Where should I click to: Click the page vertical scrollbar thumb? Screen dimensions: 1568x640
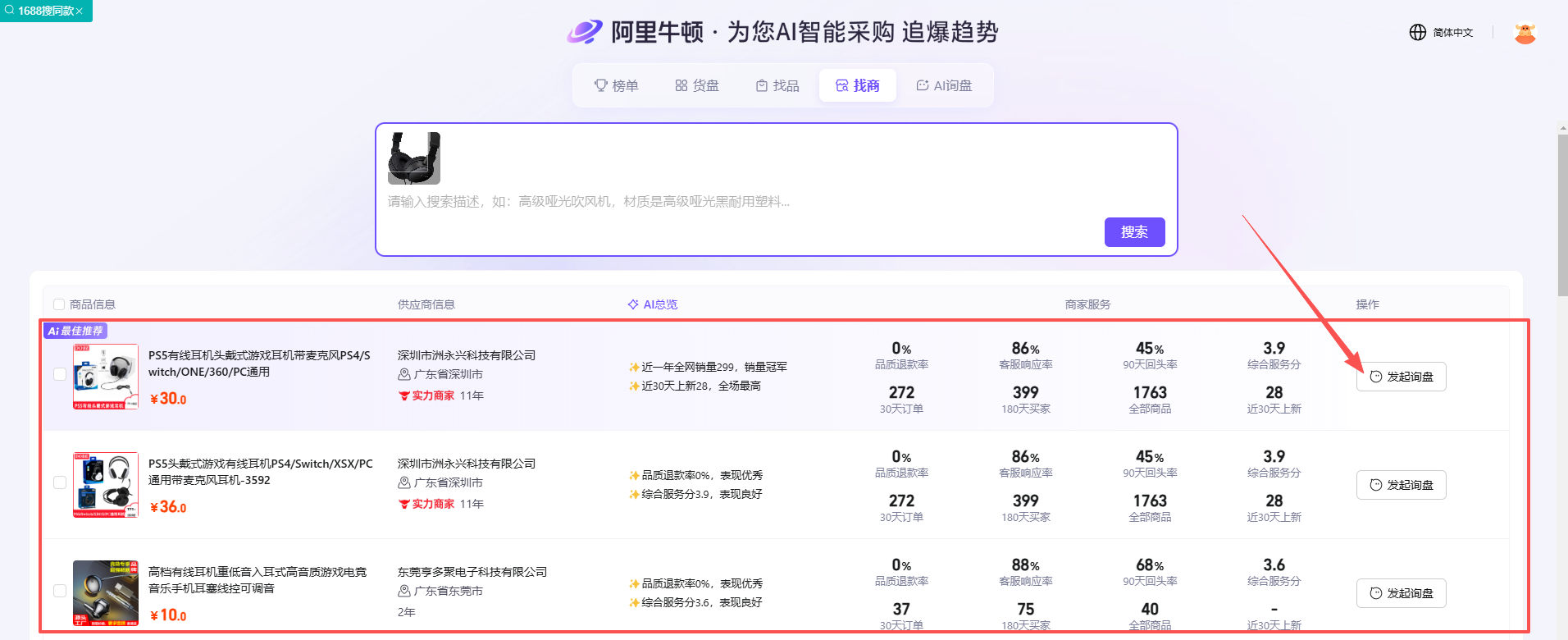(1562, 215)
